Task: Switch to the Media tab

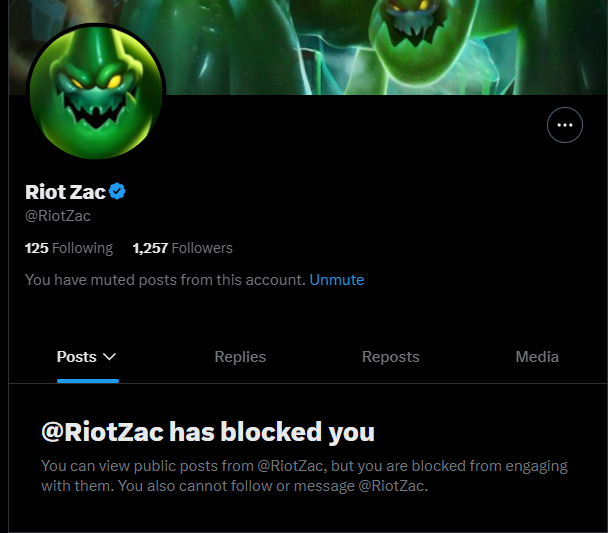Action: pyautogui.click(x=537, y=357)
